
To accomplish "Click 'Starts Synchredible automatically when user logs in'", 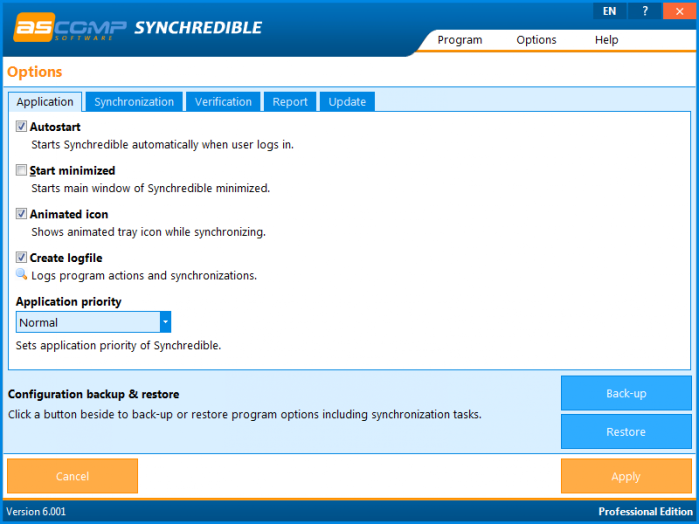I will [x=162, y=144].
